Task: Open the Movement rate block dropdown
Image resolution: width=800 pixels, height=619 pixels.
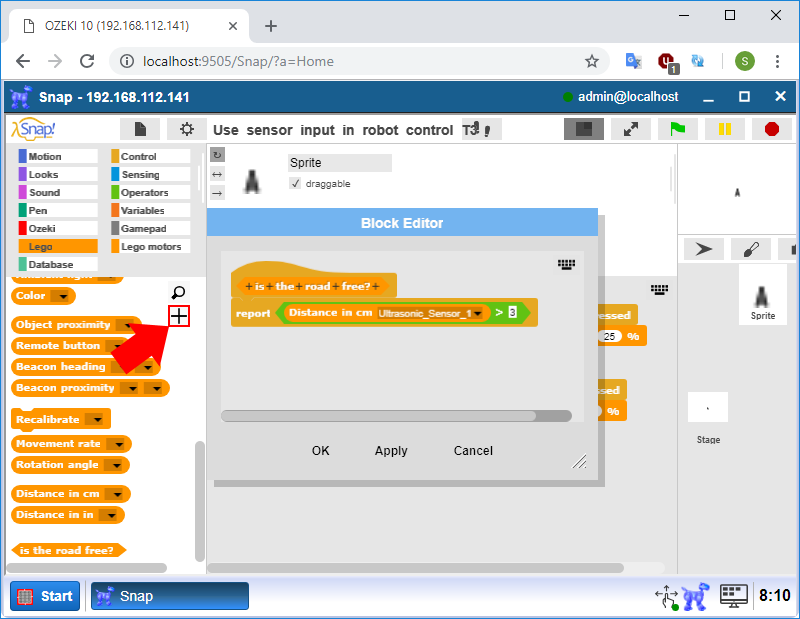Action: (x=118, y=444)
